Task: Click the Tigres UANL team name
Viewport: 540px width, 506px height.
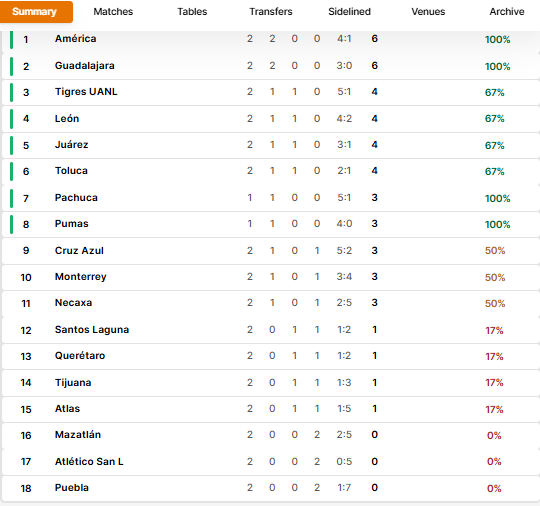Action: (86, 92)
